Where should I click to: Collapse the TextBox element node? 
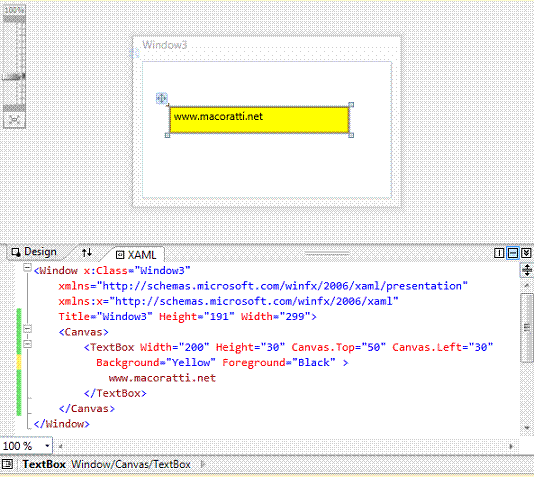(27, 344)
